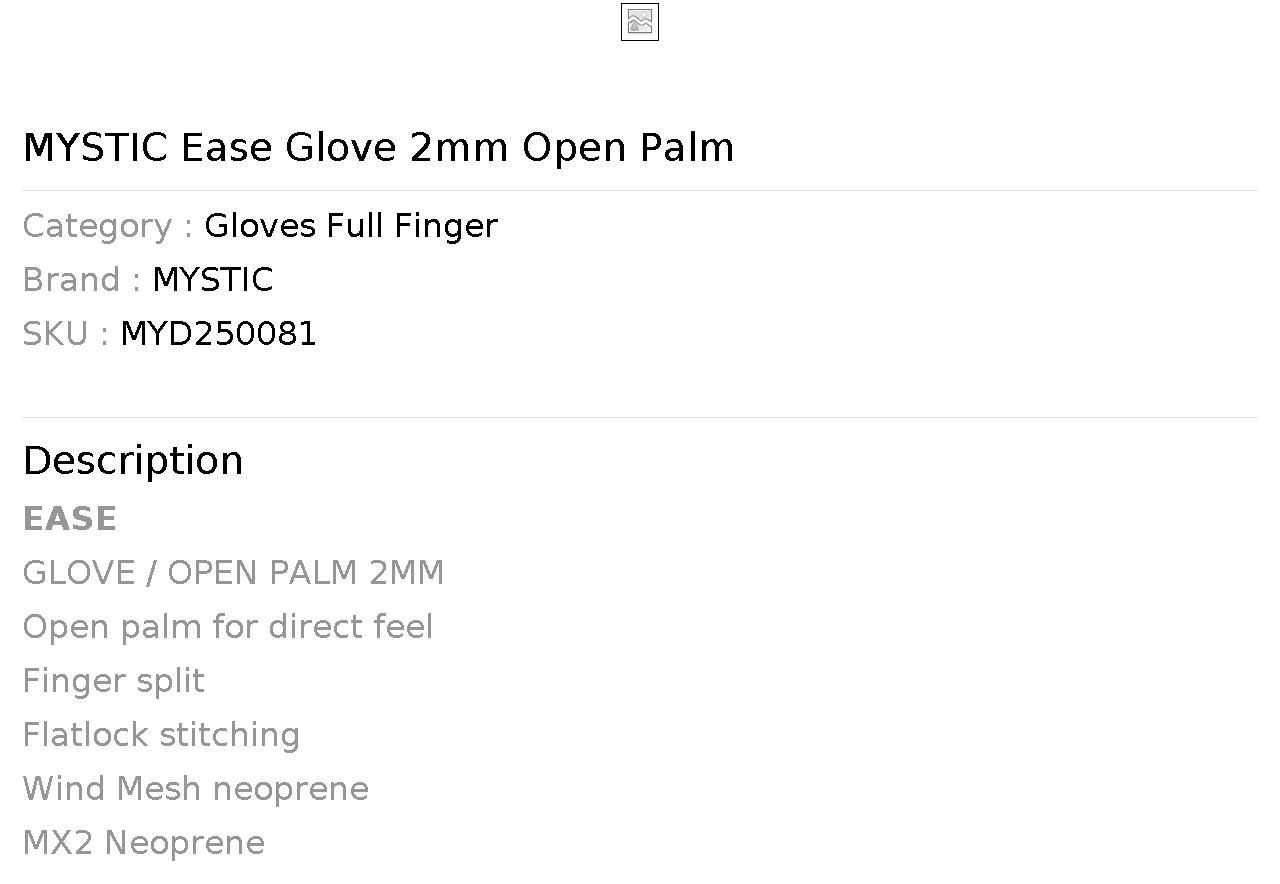Open the MYSTIC brand link
Image resolution: width=1280 pixels, height=884 pixels.
click(212, 280)
